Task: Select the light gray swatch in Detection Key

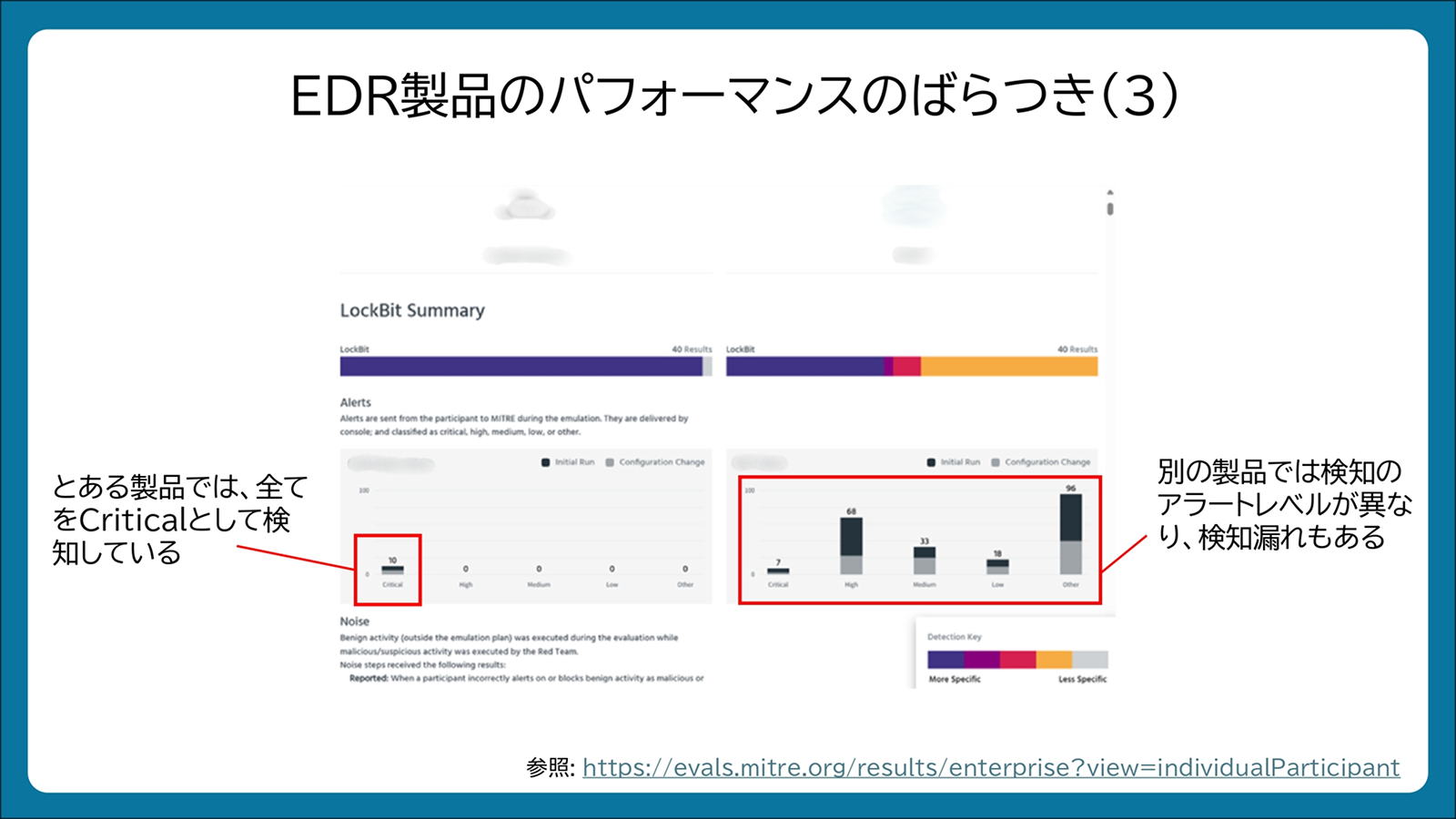Action: [1090, 660]
